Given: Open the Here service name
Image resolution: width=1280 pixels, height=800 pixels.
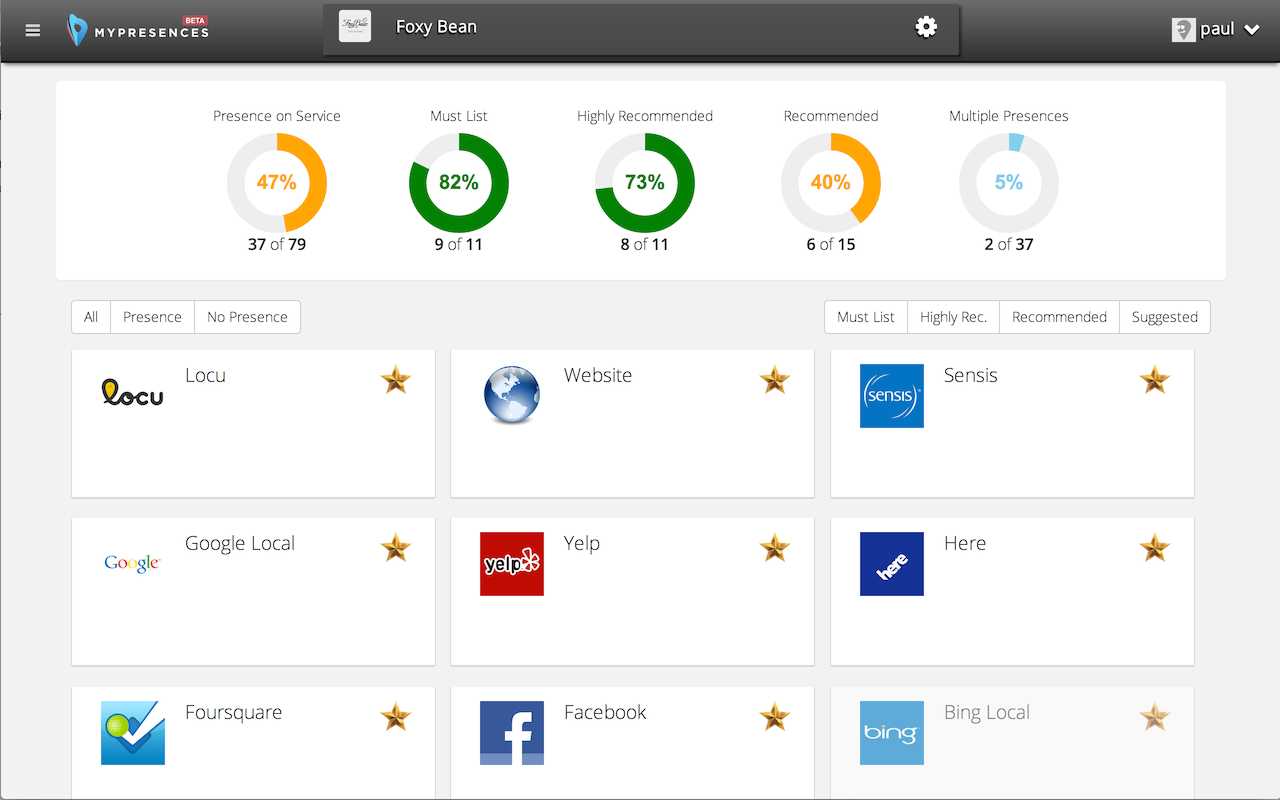Looking at the screenshot, I should pyautogui.click(x=965, y=544).
